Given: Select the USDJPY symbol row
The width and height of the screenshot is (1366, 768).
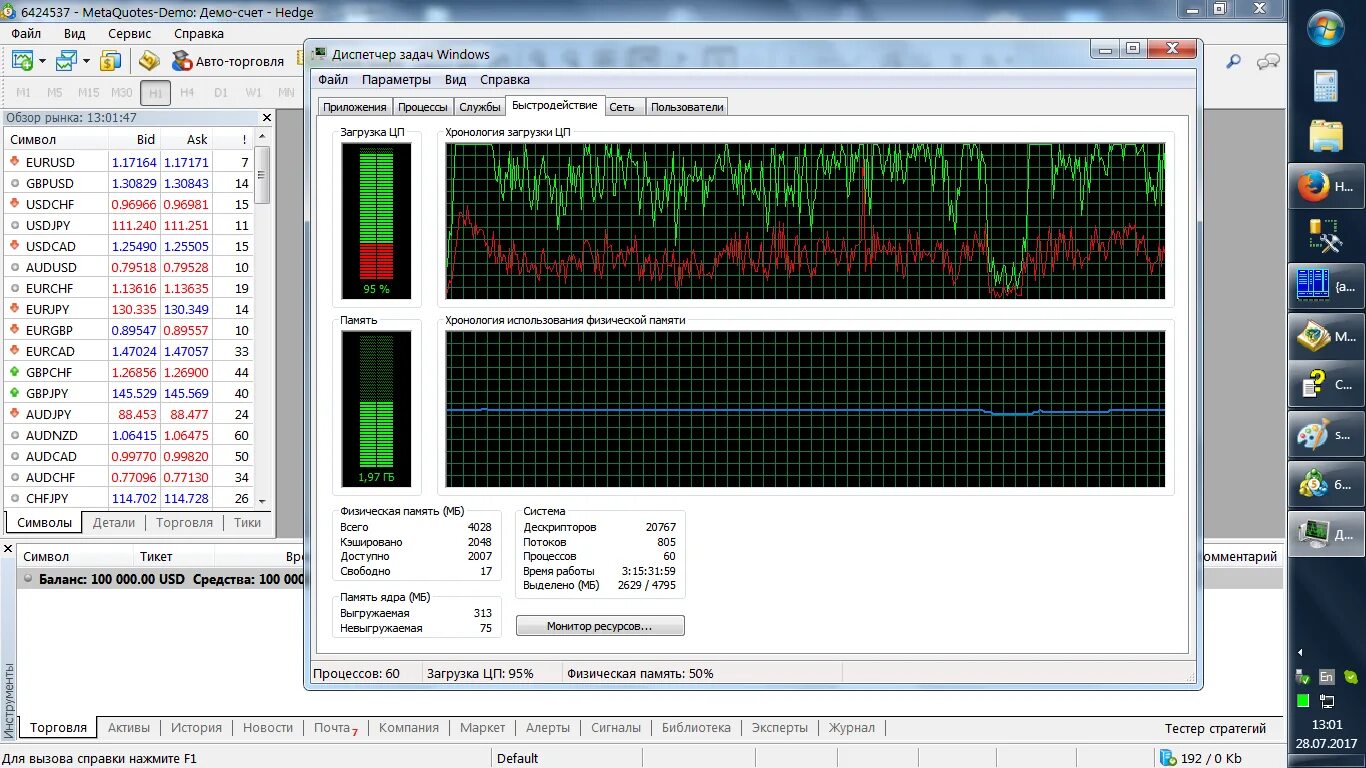Looking at the screenshot, I should pos(130,225).
